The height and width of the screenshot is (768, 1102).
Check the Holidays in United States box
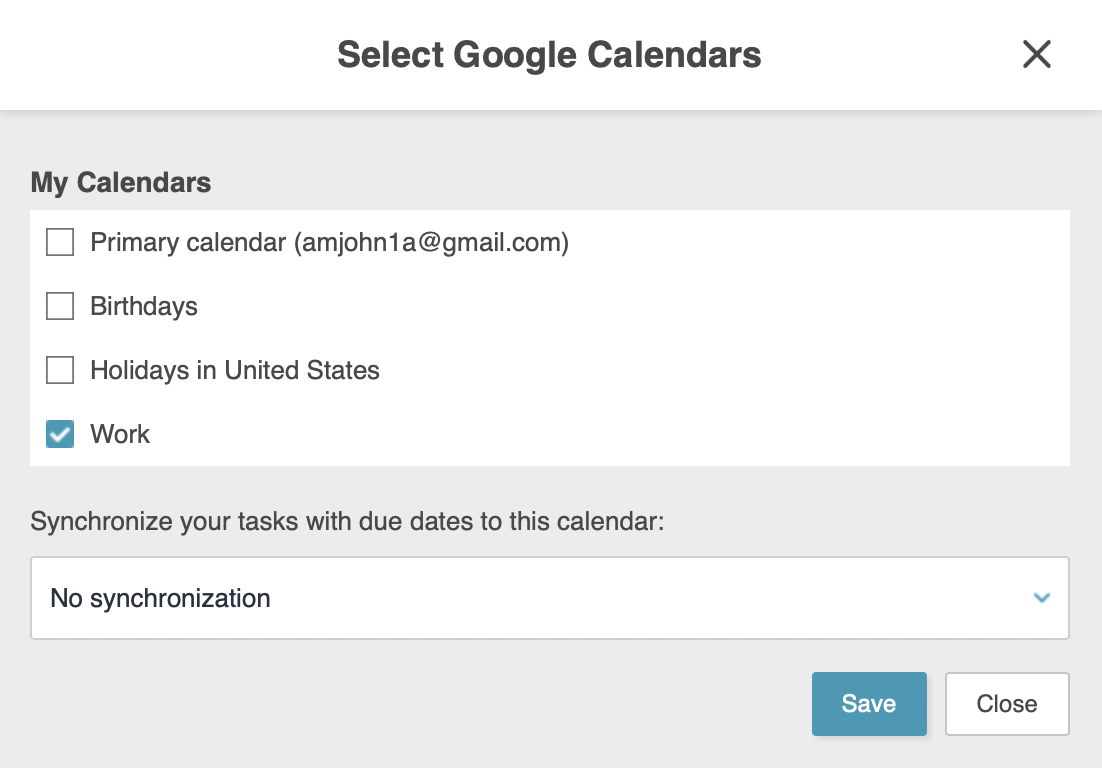(x=60, y=370)
